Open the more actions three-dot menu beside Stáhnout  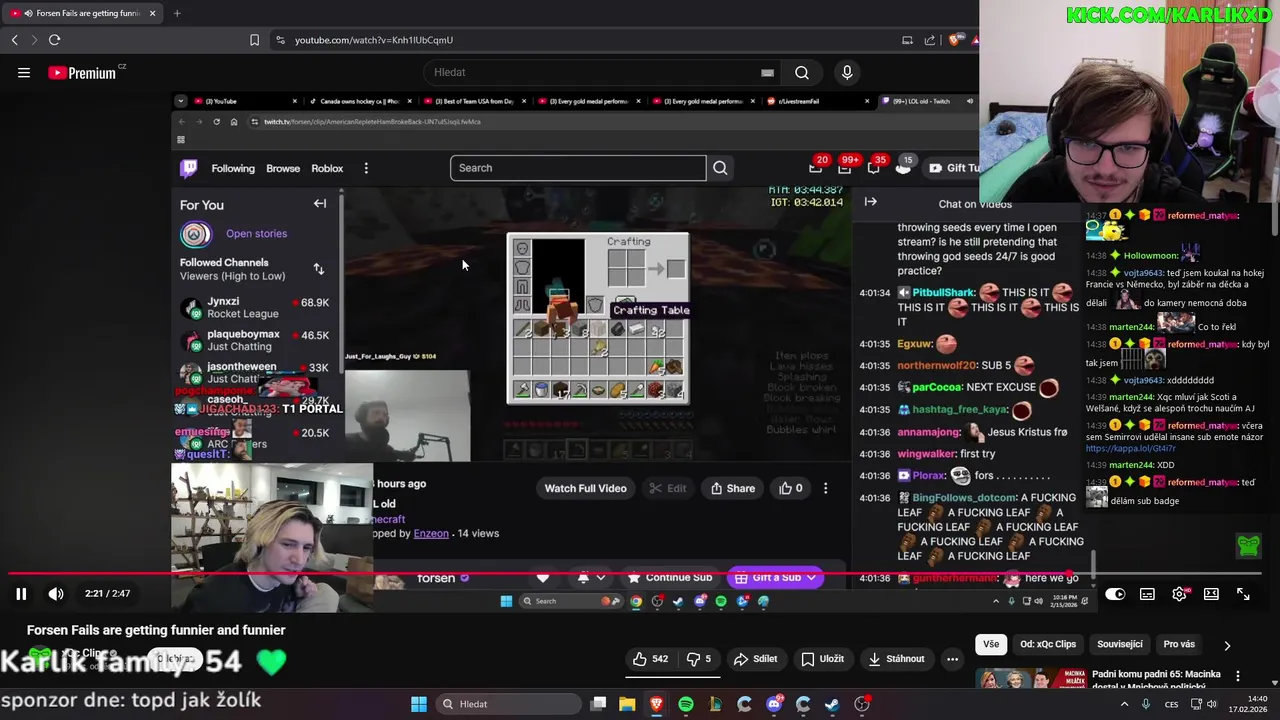pyautogui.click(x=952, y=659)
